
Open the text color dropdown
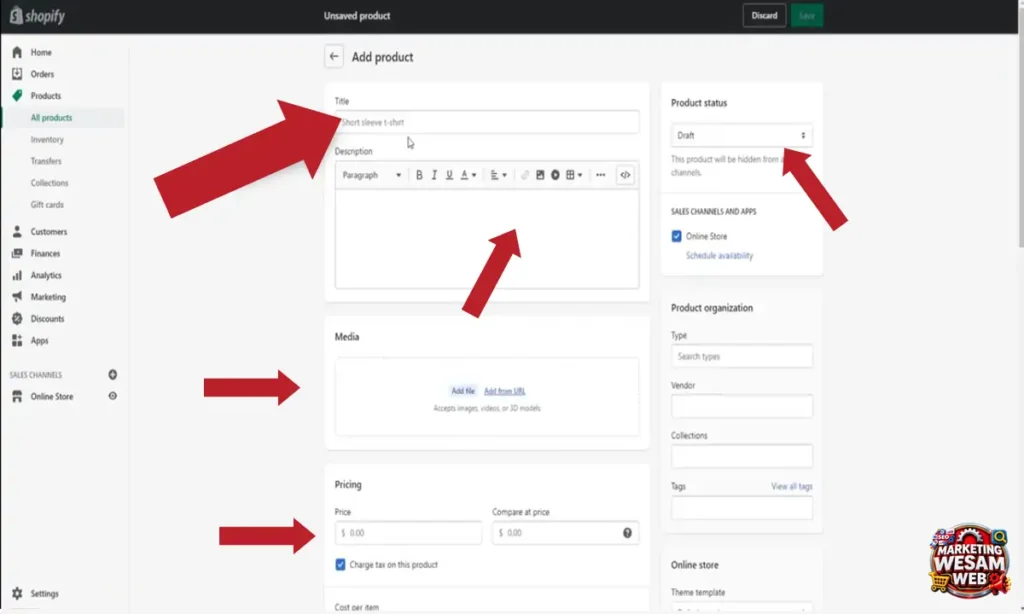tap(468, 175)
